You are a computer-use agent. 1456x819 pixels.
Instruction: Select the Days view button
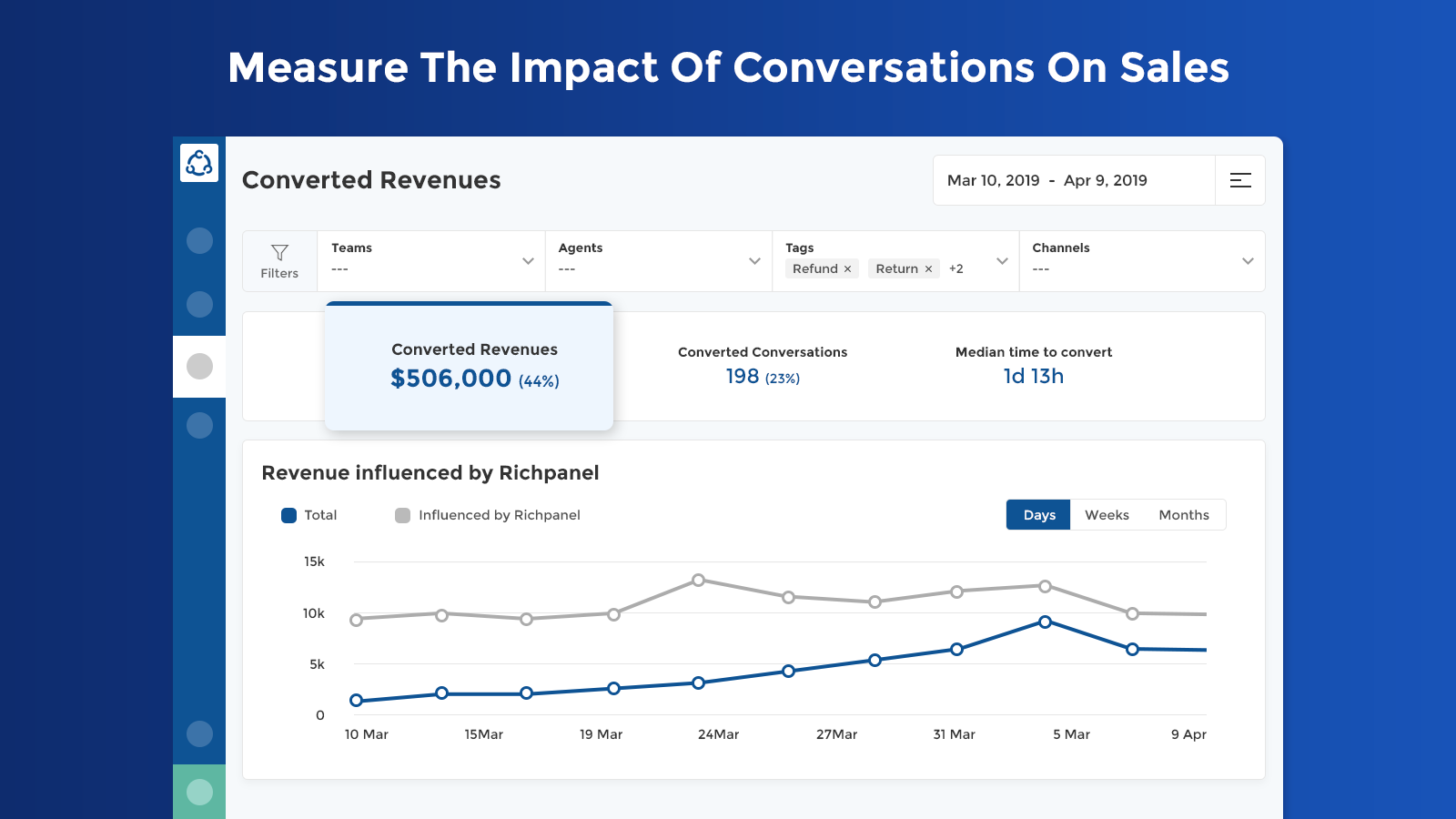pyautogui.click(x=1038, y=515)
